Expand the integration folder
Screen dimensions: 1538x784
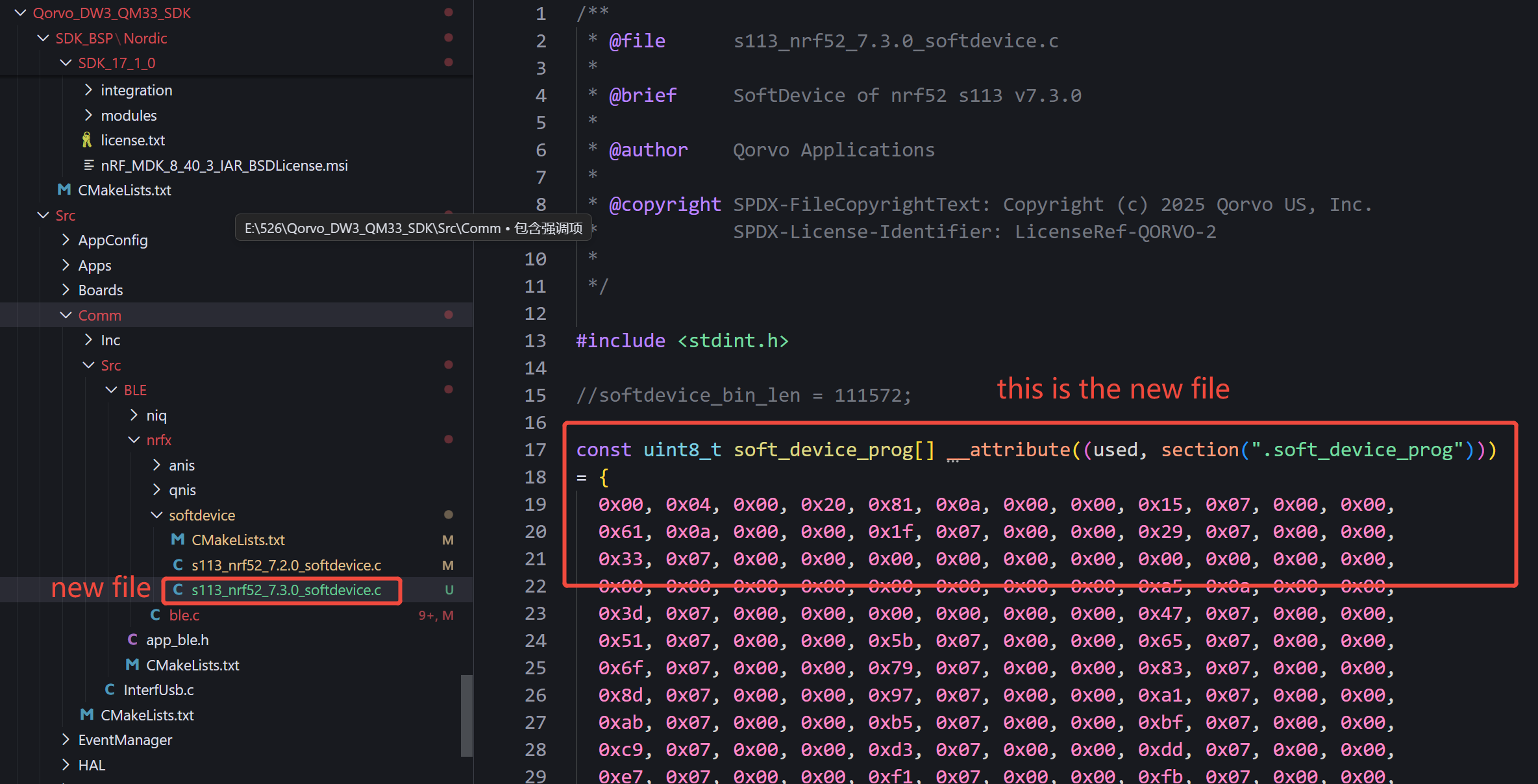pyautogui.click(x=88, y=90)
